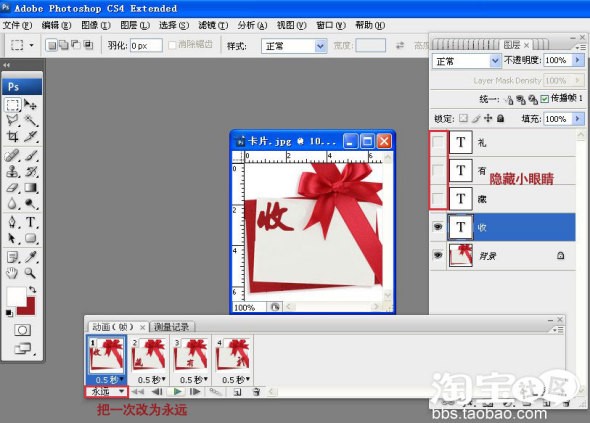Uncheck the 传播帧 checkbox

(544, 99)
